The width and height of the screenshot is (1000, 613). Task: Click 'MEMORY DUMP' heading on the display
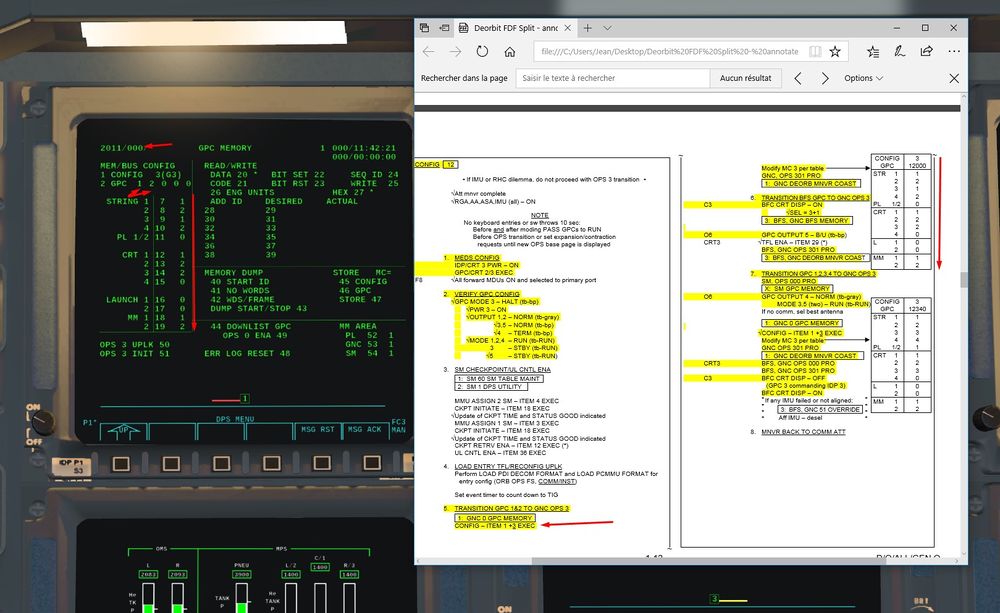pyautogui.click(x=233, y=273)
